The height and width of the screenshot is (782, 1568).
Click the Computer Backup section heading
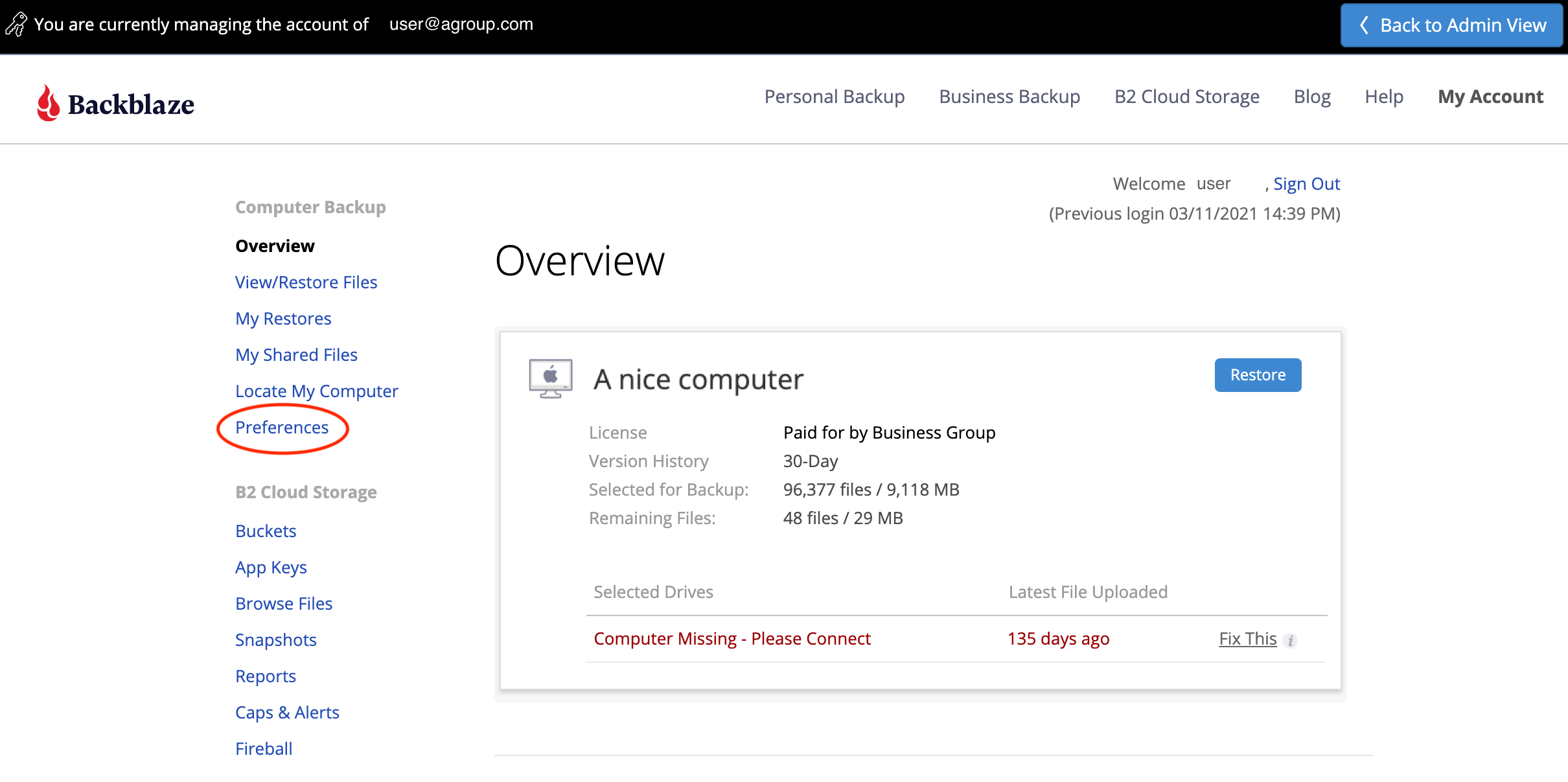(x=310, y=207)
